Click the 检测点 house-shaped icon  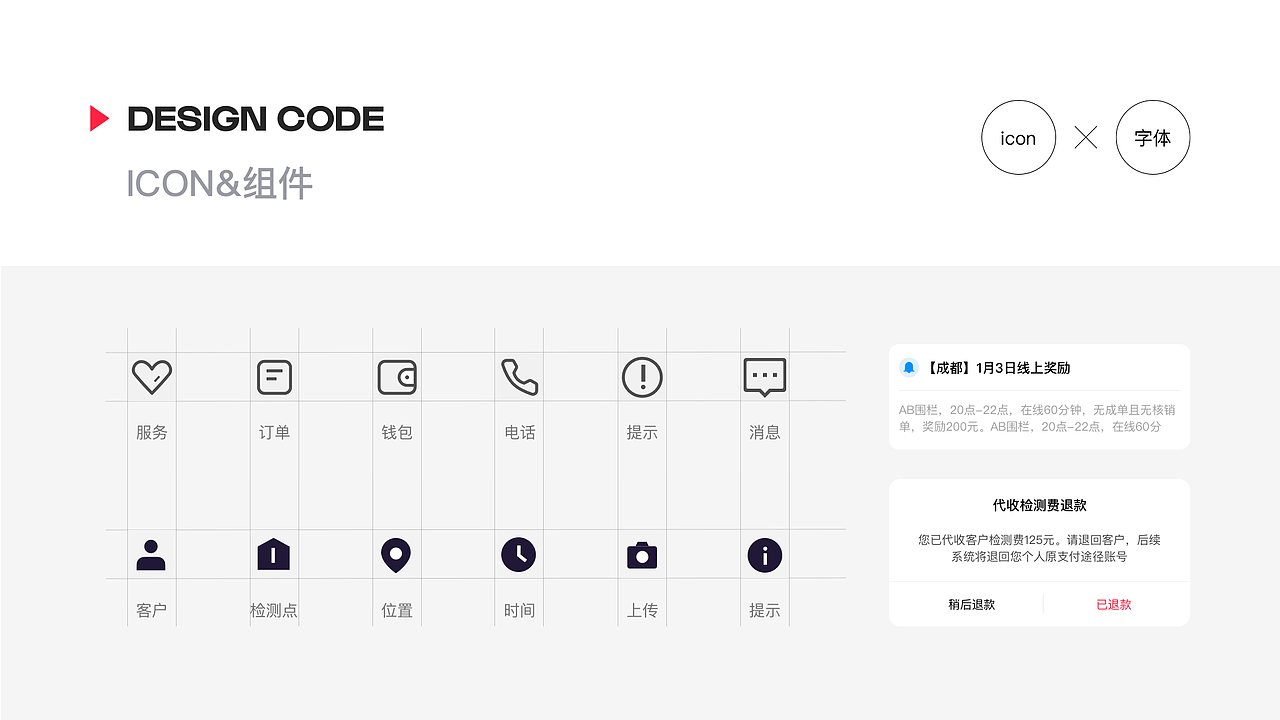click(274, 554)
